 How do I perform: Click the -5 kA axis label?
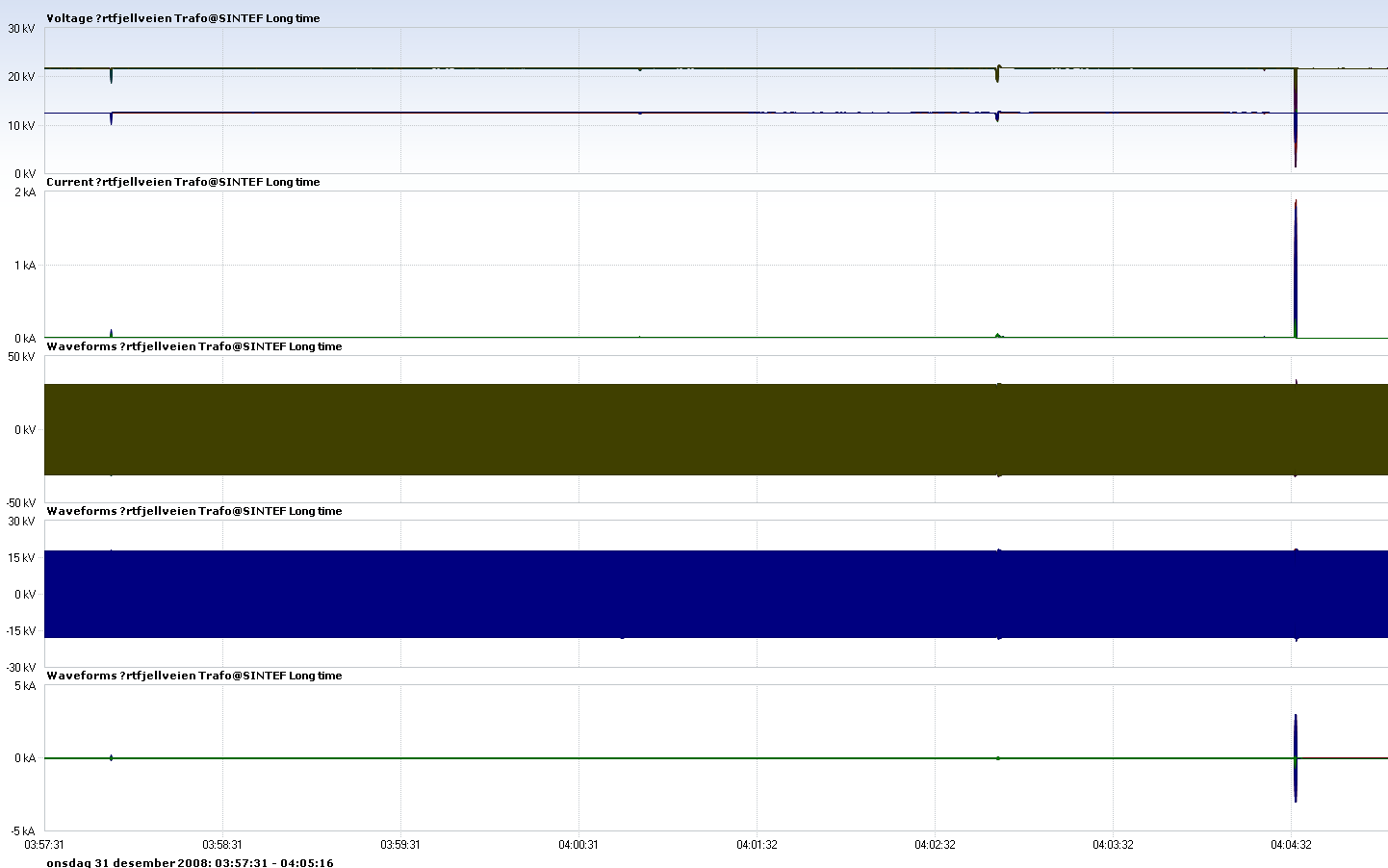[x=23, y=831]
